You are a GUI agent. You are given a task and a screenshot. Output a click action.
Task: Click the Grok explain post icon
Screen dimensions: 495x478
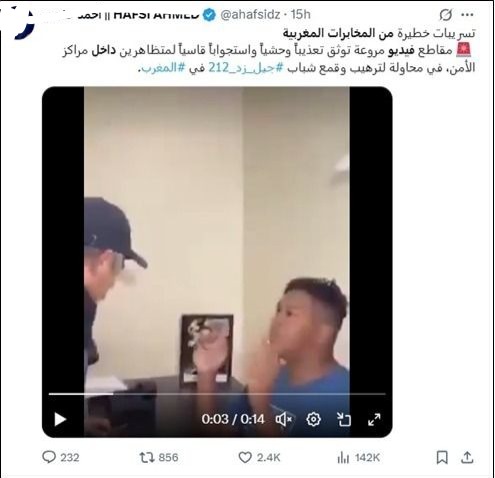(x=445, y=15)
